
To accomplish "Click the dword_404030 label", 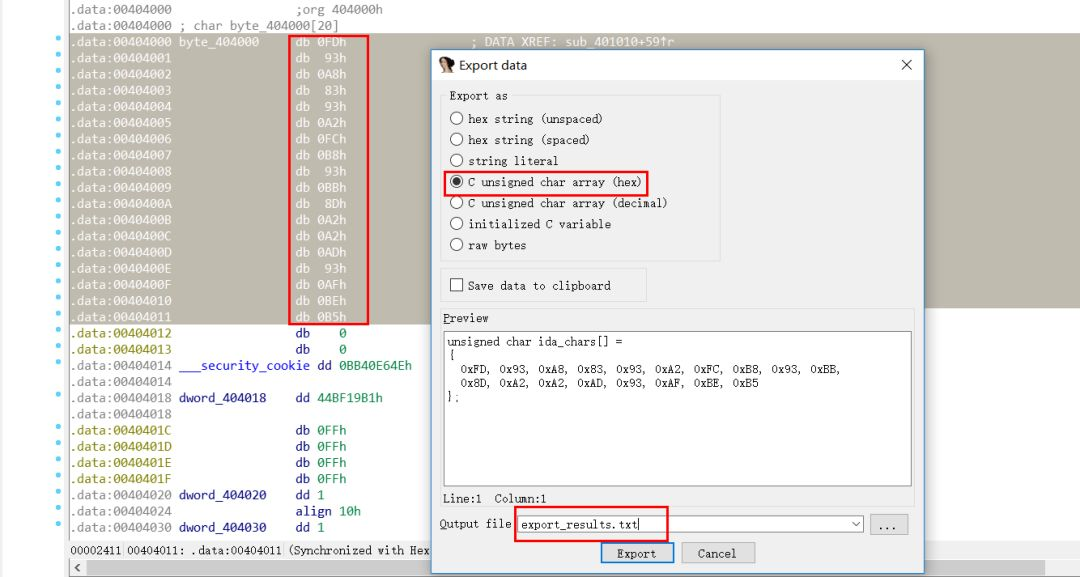I will click(x=222, y=527).
